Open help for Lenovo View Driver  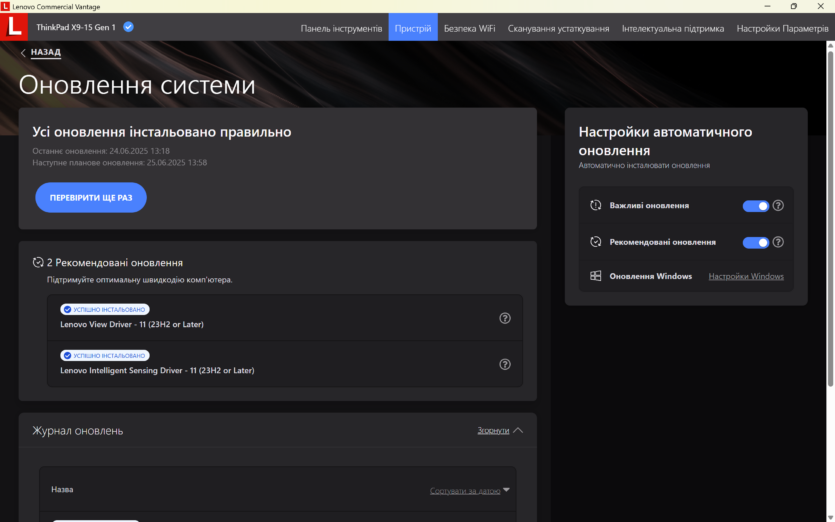pos(505,318)
